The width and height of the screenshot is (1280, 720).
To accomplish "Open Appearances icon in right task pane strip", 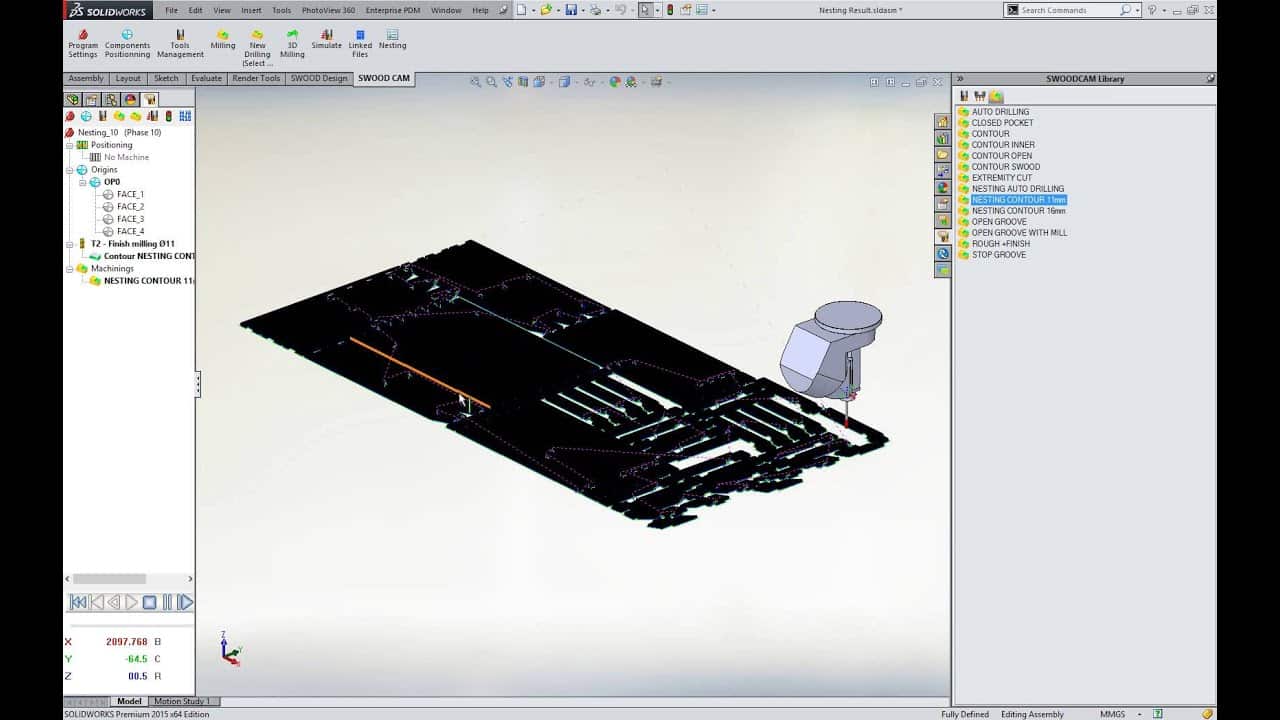I will coord(942,187).
